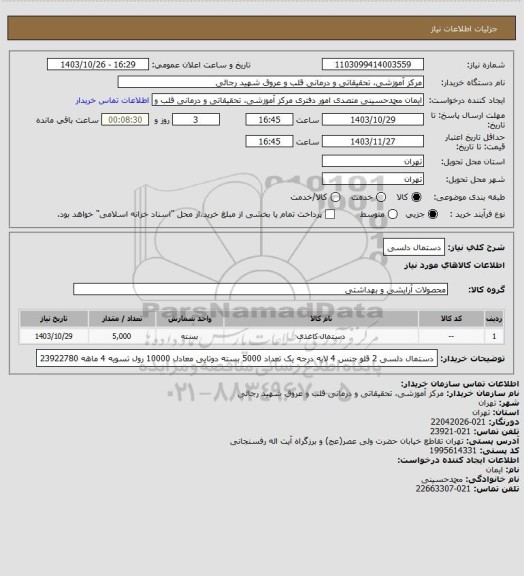Click the contact phone 23921-021
524x576 pixels.
point(450,431)
